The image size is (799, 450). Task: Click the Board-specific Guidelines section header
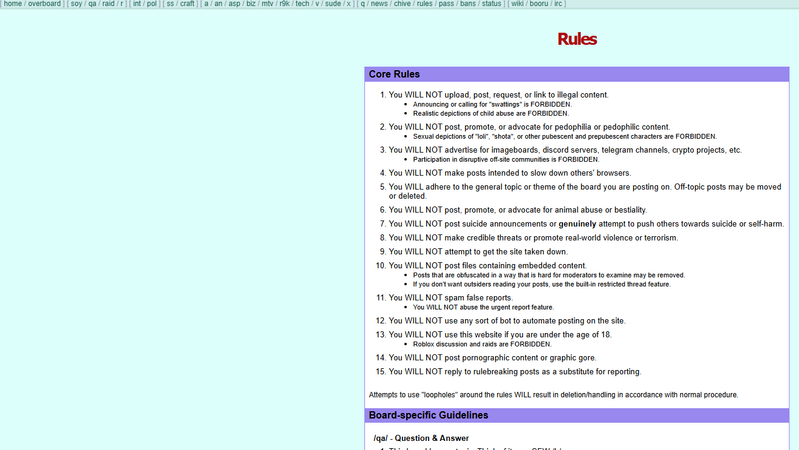(577, 415)
